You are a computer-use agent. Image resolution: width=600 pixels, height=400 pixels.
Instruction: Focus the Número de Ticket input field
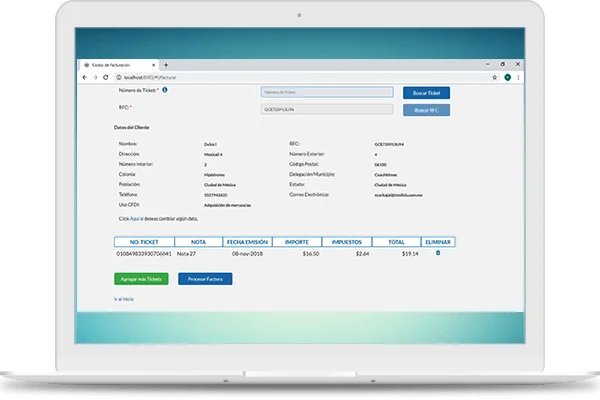pos(327,93)
